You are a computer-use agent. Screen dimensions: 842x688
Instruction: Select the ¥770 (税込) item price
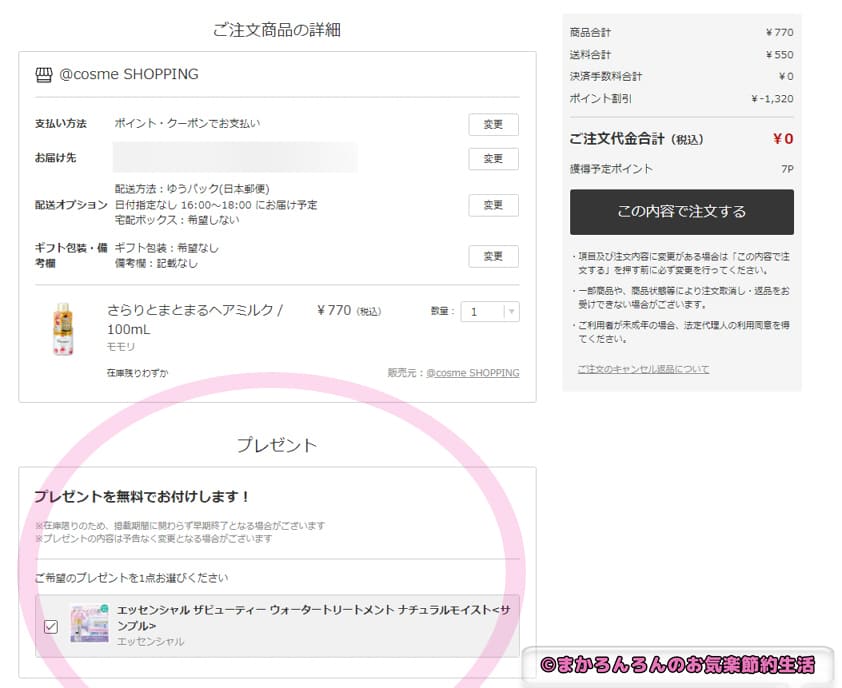pyautogui.click(x=349, y=310)
